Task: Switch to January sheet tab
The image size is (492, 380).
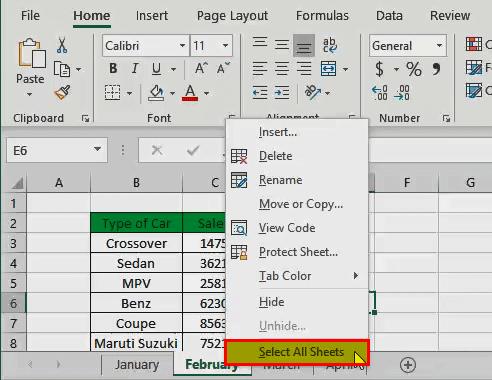Action: click(x=137, y=365)
